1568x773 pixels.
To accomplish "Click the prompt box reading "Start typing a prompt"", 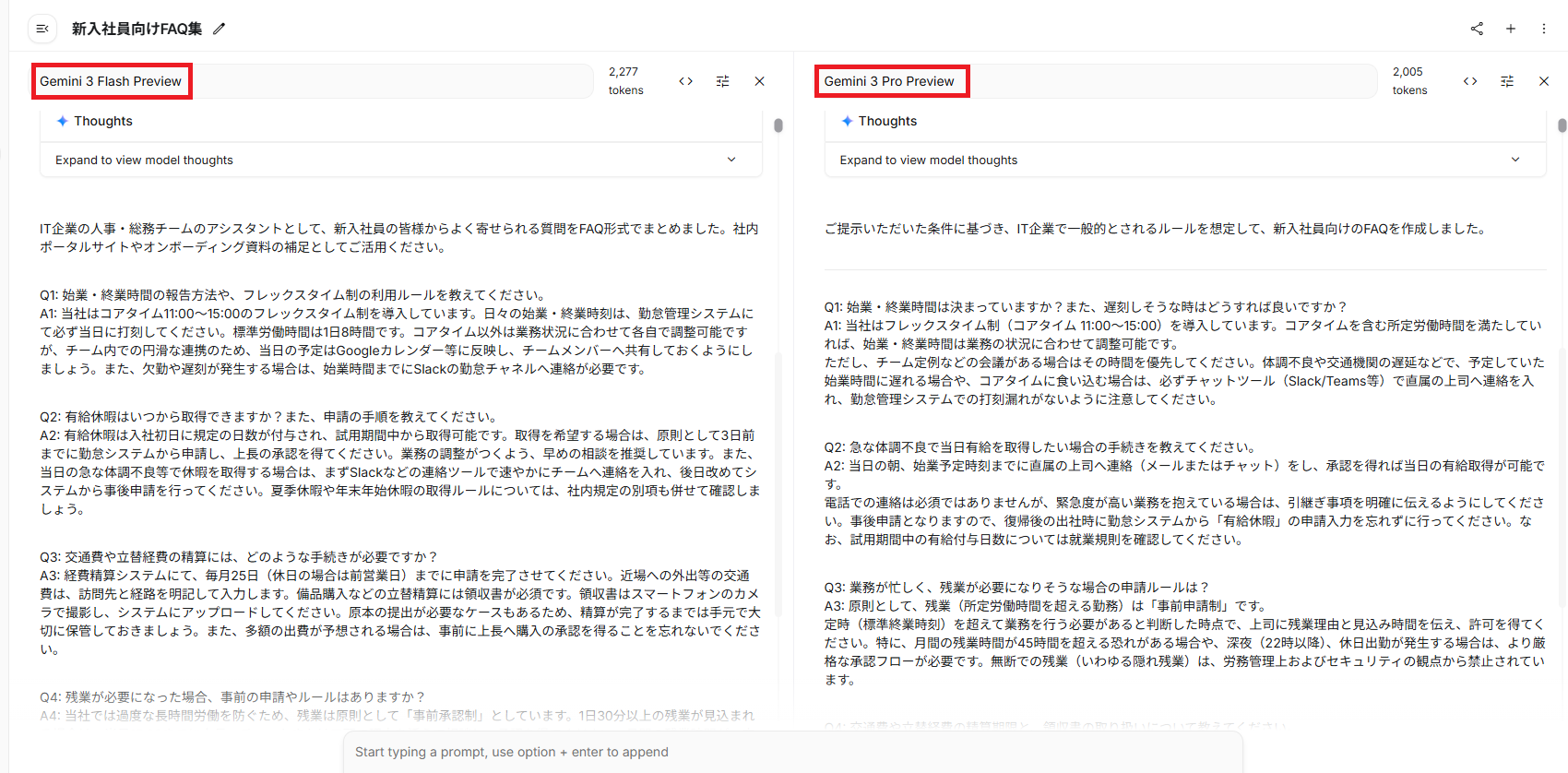I will 793,752.
